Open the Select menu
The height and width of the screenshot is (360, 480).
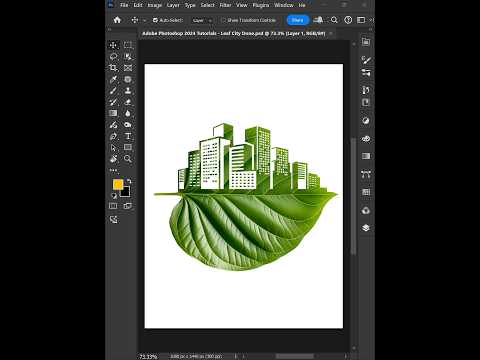208,5
